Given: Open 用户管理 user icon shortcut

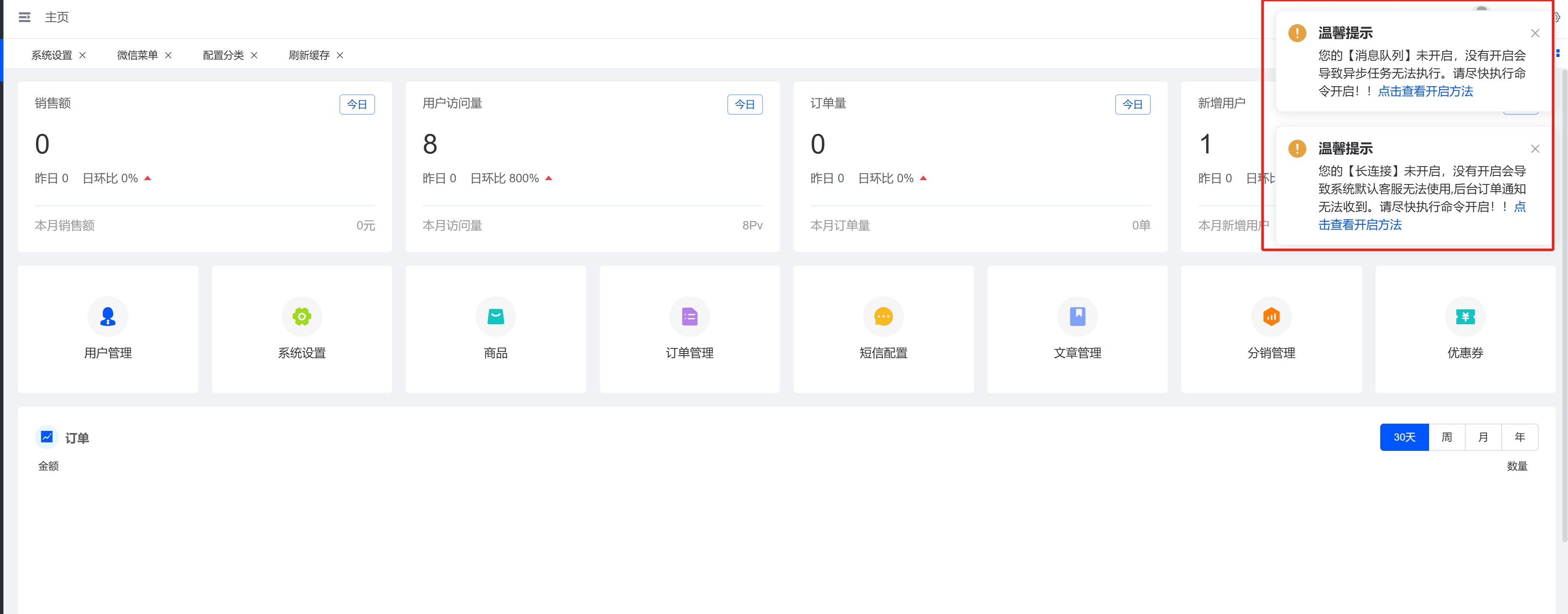Looking at the screenshot, I should tap(108, 316).
